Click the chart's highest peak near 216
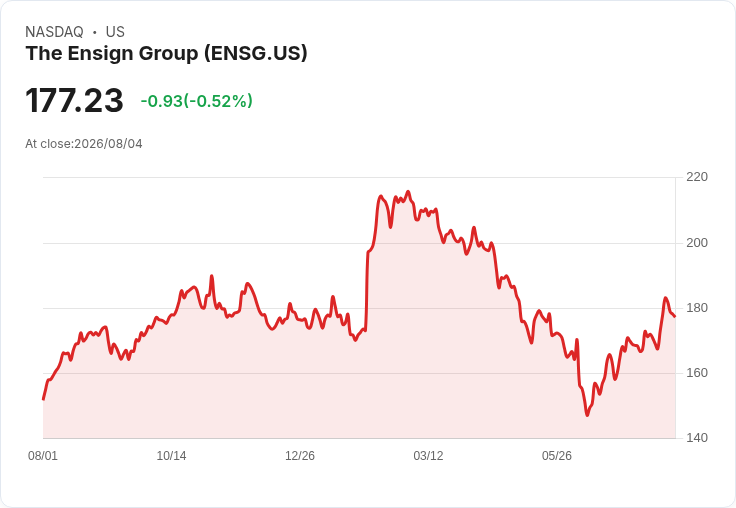Image resolution: width=736 pixels, height=508 pixels. click(x=408, y=191)
